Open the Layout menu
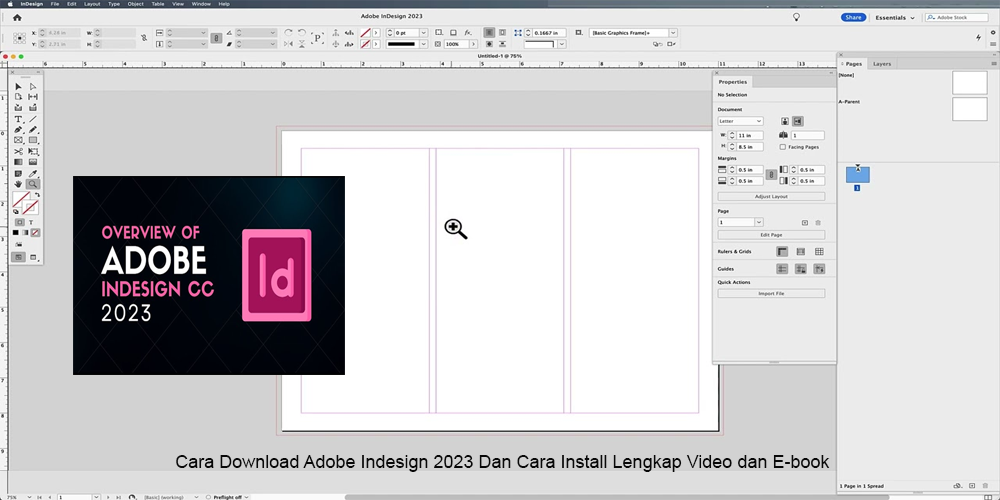Viewport: 1000px width, 500px height. click(92, 4)
